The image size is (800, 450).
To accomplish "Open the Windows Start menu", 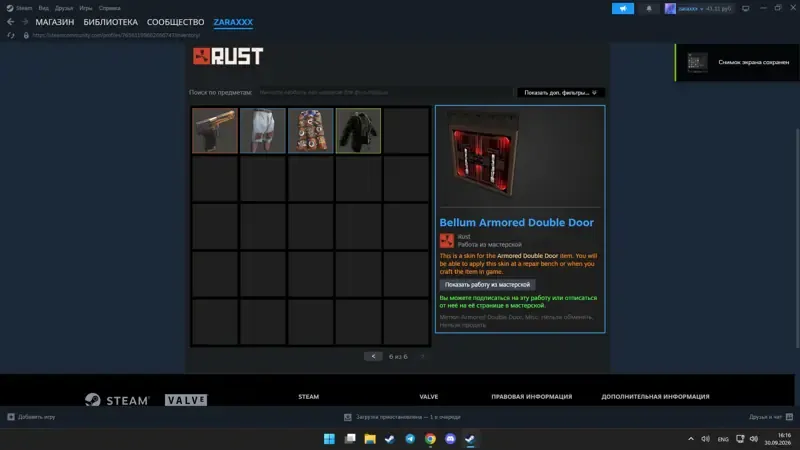I will click(x=329, y=439).
